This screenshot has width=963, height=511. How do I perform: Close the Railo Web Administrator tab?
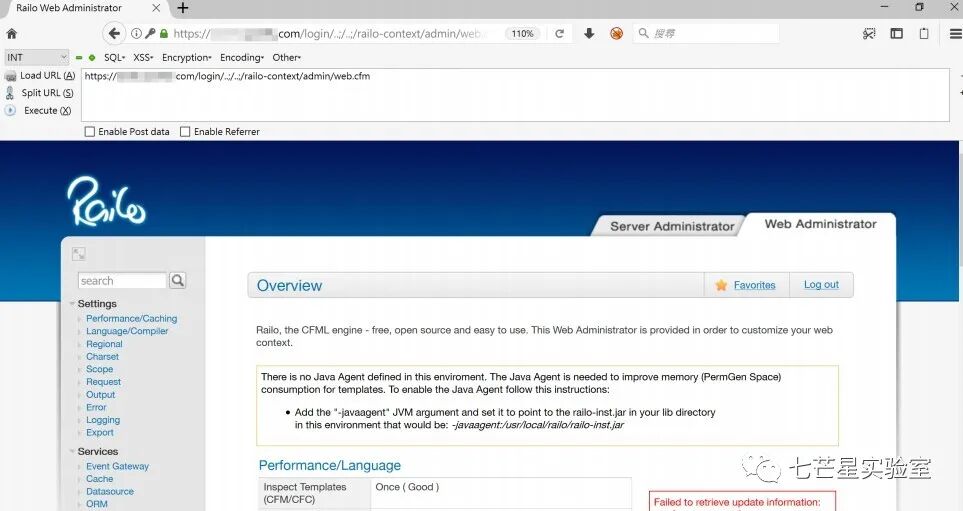click(x=156, y=8)
